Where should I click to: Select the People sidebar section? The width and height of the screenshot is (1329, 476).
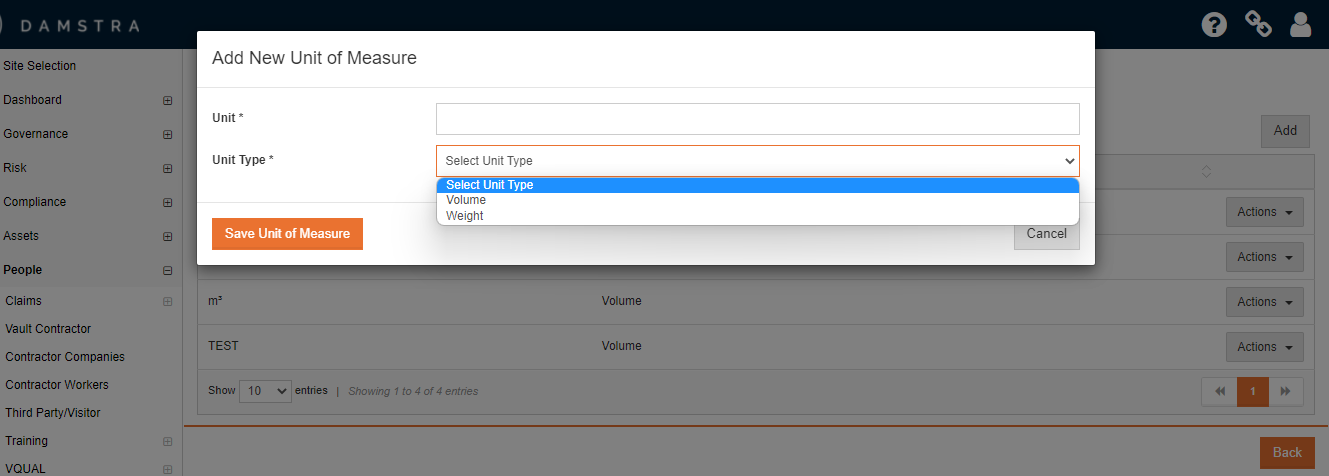[23, 270]
